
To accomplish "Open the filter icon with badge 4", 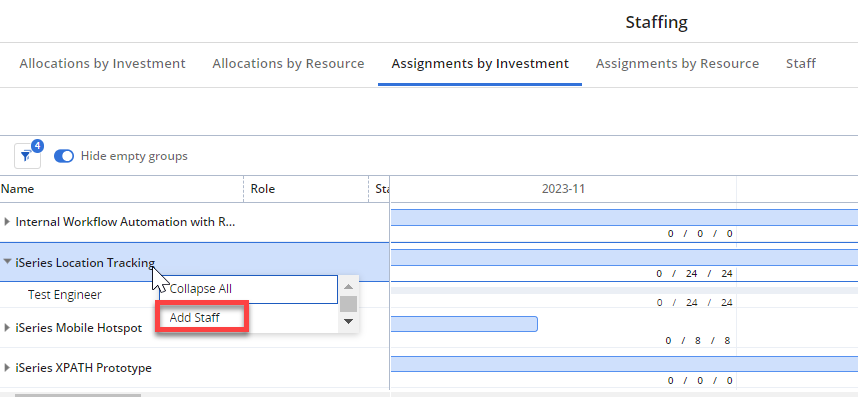I will [27, 156].
